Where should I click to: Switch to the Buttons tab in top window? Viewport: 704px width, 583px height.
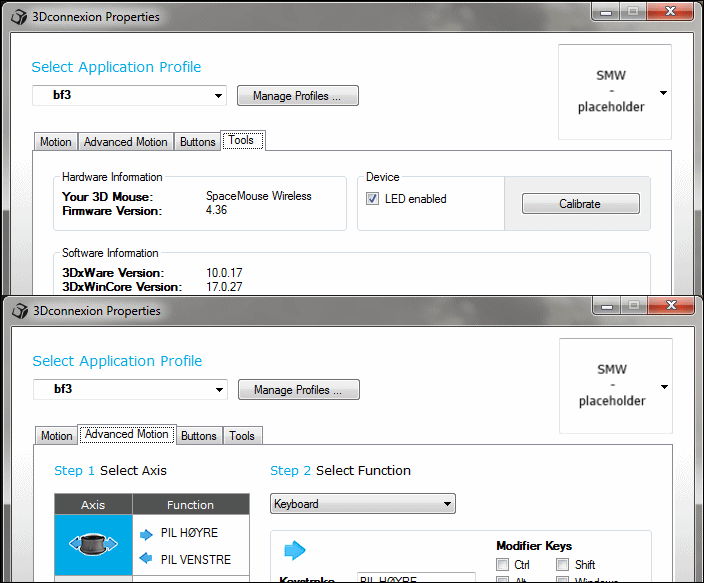click(198, 142)
